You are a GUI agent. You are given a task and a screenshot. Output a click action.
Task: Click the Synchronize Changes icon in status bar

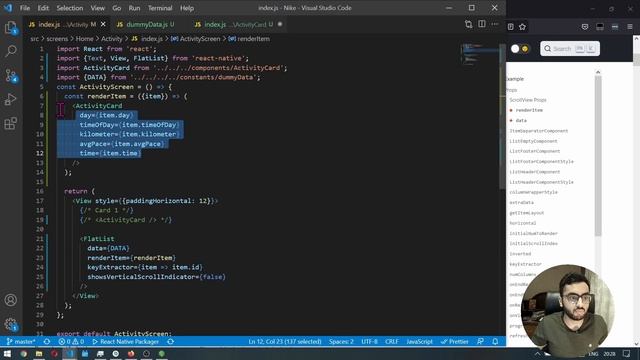pos(47,342)
